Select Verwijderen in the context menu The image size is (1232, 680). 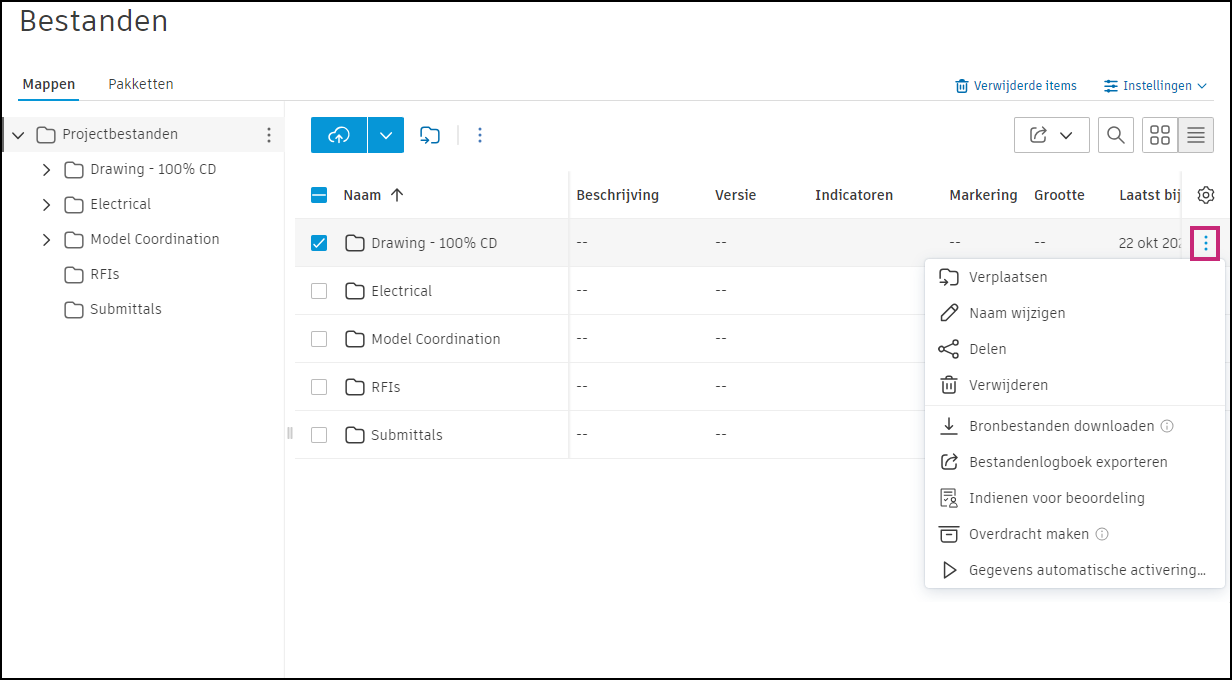pos(1008,385)
